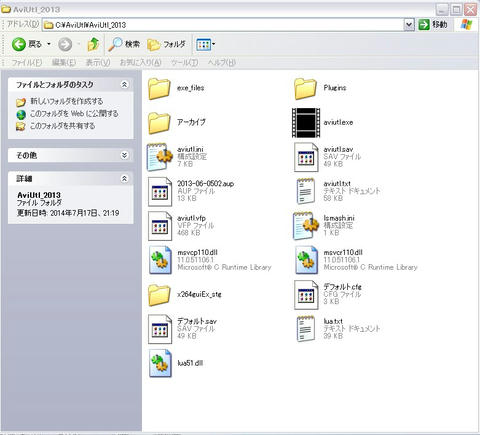Open the お気に入り(A) menu
The image size is (480, 435).
(140, 62)
